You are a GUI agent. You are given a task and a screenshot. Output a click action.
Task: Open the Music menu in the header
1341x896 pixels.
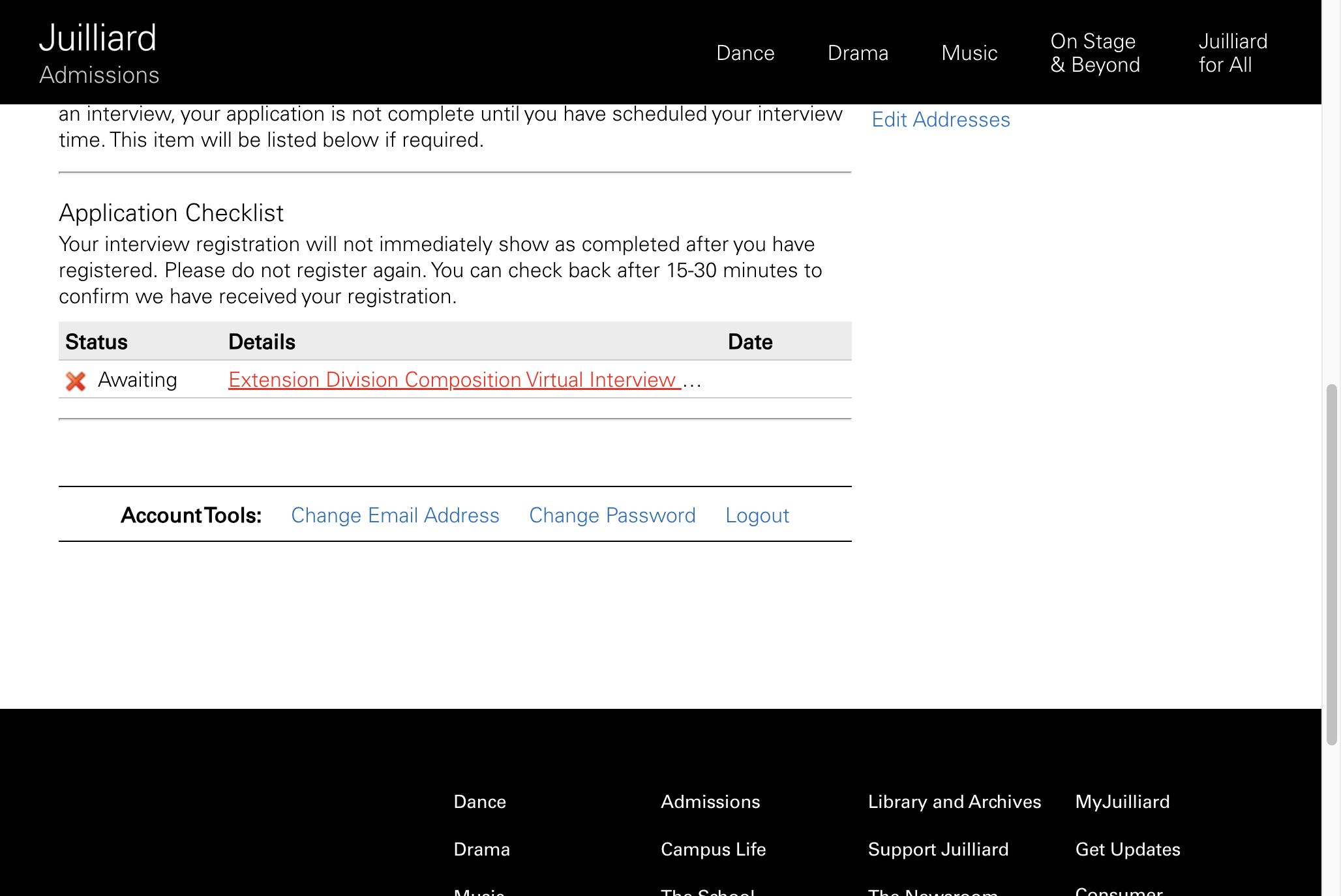969,53
